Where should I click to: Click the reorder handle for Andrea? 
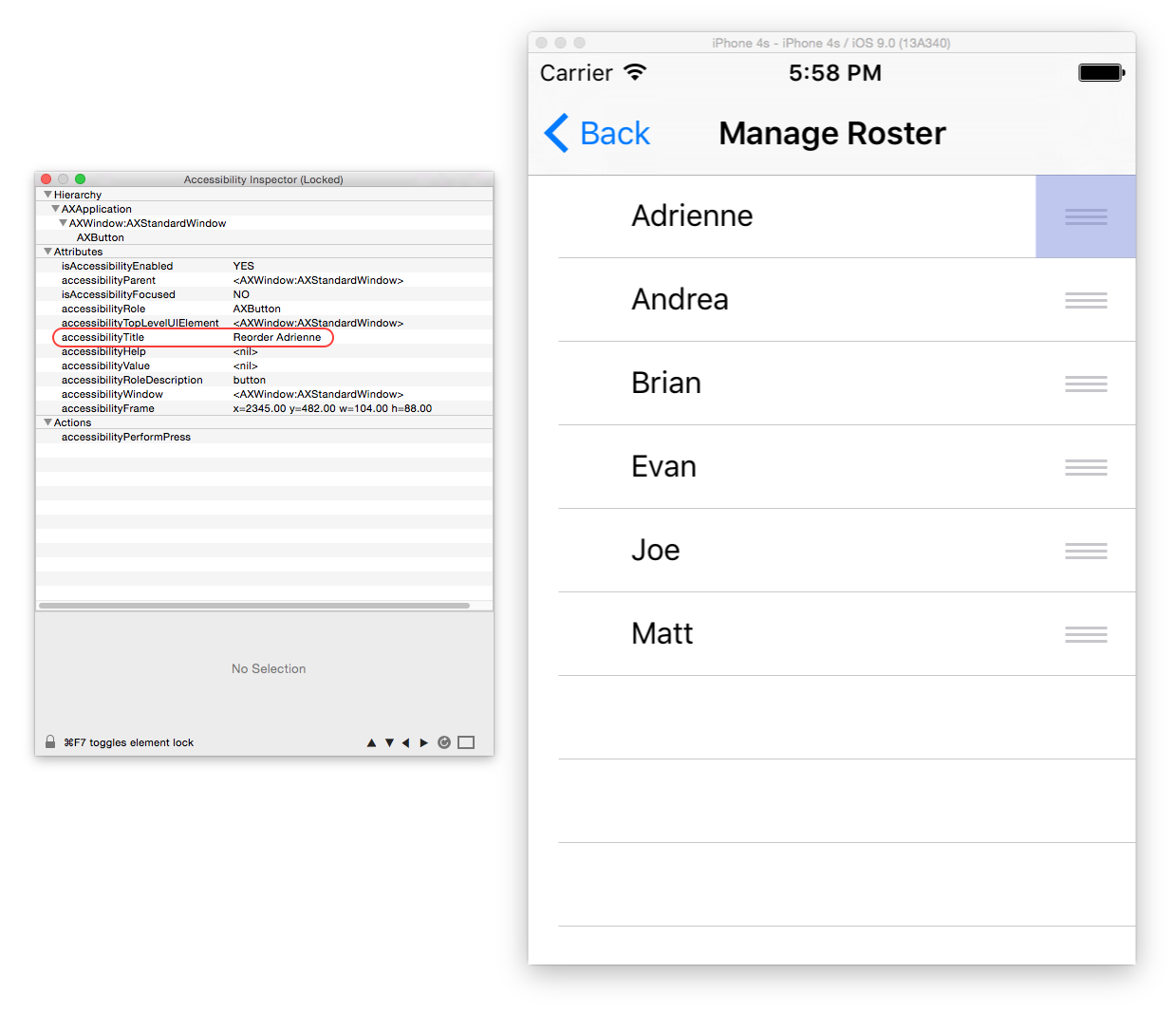(x=1086, y=300)
